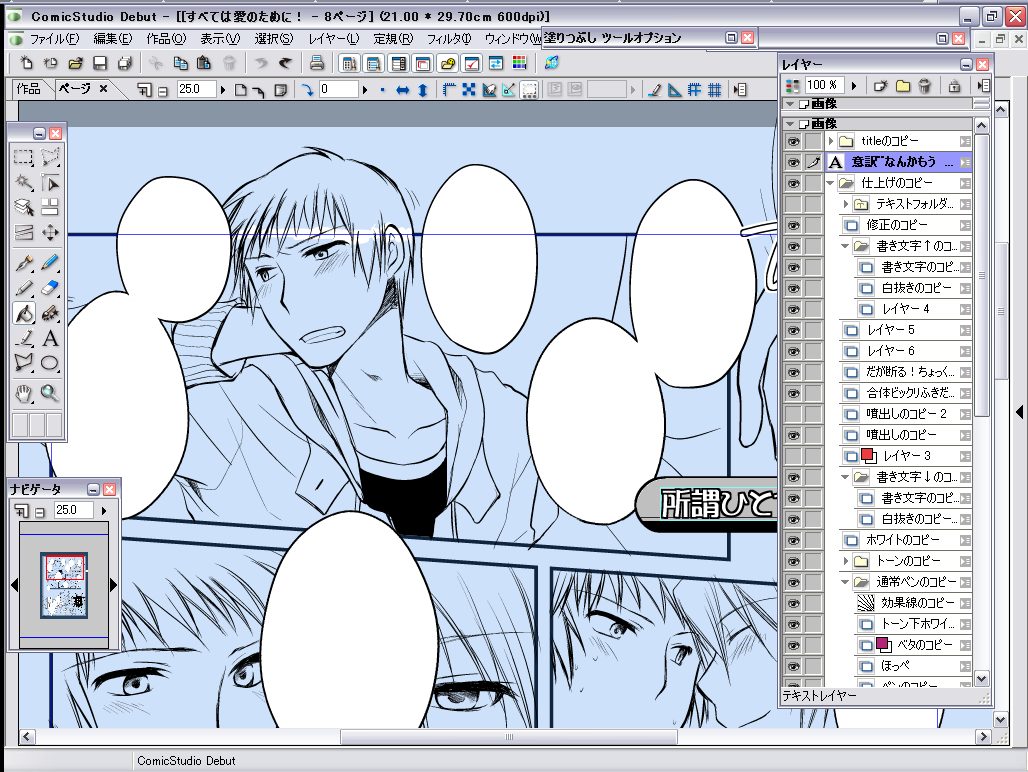
Task: Select the だが断る！ layer row
Action: [906, 372]
